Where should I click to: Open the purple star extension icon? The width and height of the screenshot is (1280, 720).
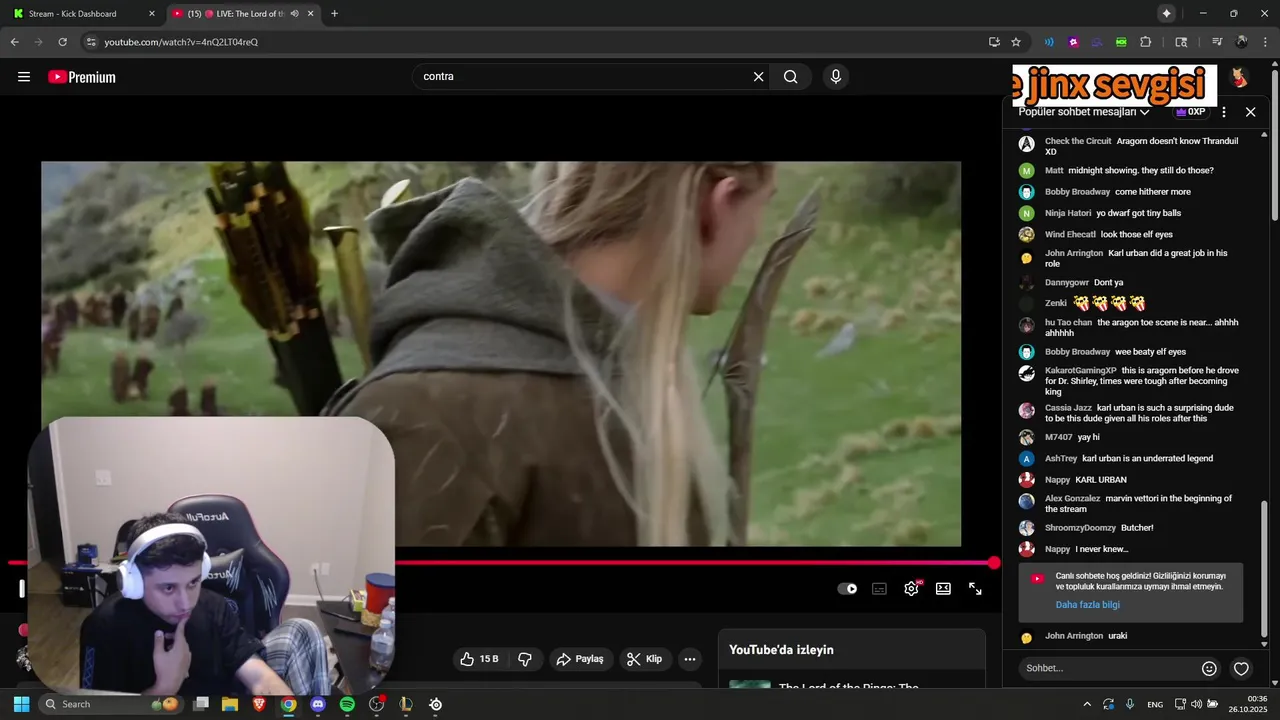point(1073,42)
